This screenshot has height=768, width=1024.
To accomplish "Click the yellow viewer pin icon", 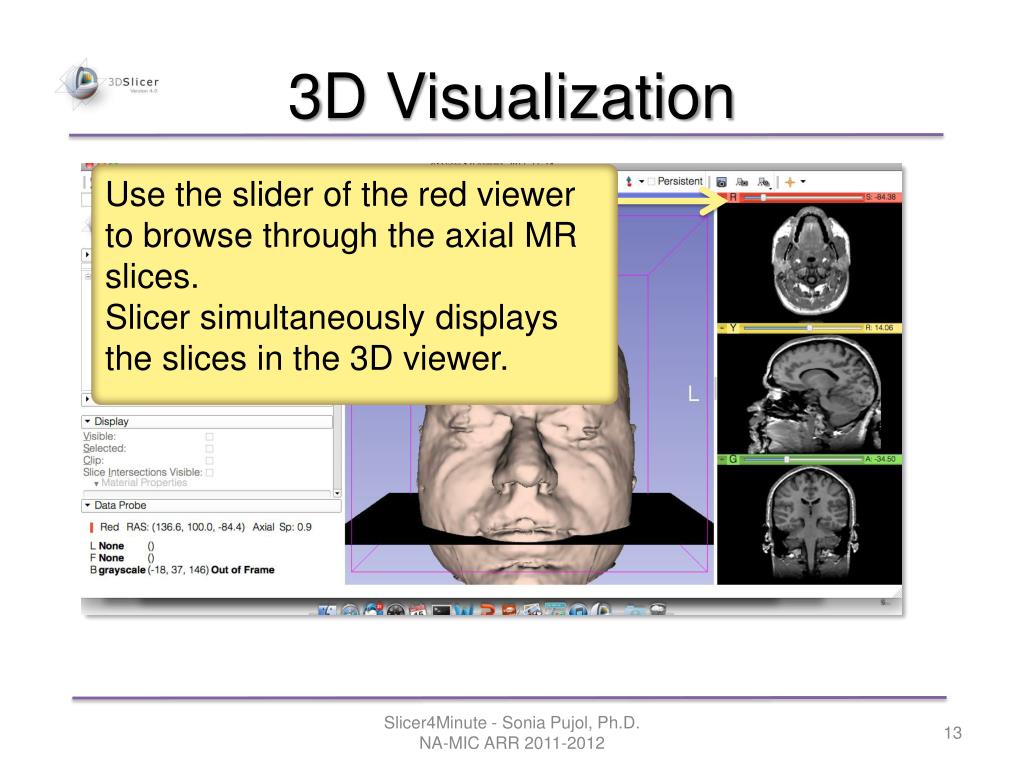I will coord(722,328).
